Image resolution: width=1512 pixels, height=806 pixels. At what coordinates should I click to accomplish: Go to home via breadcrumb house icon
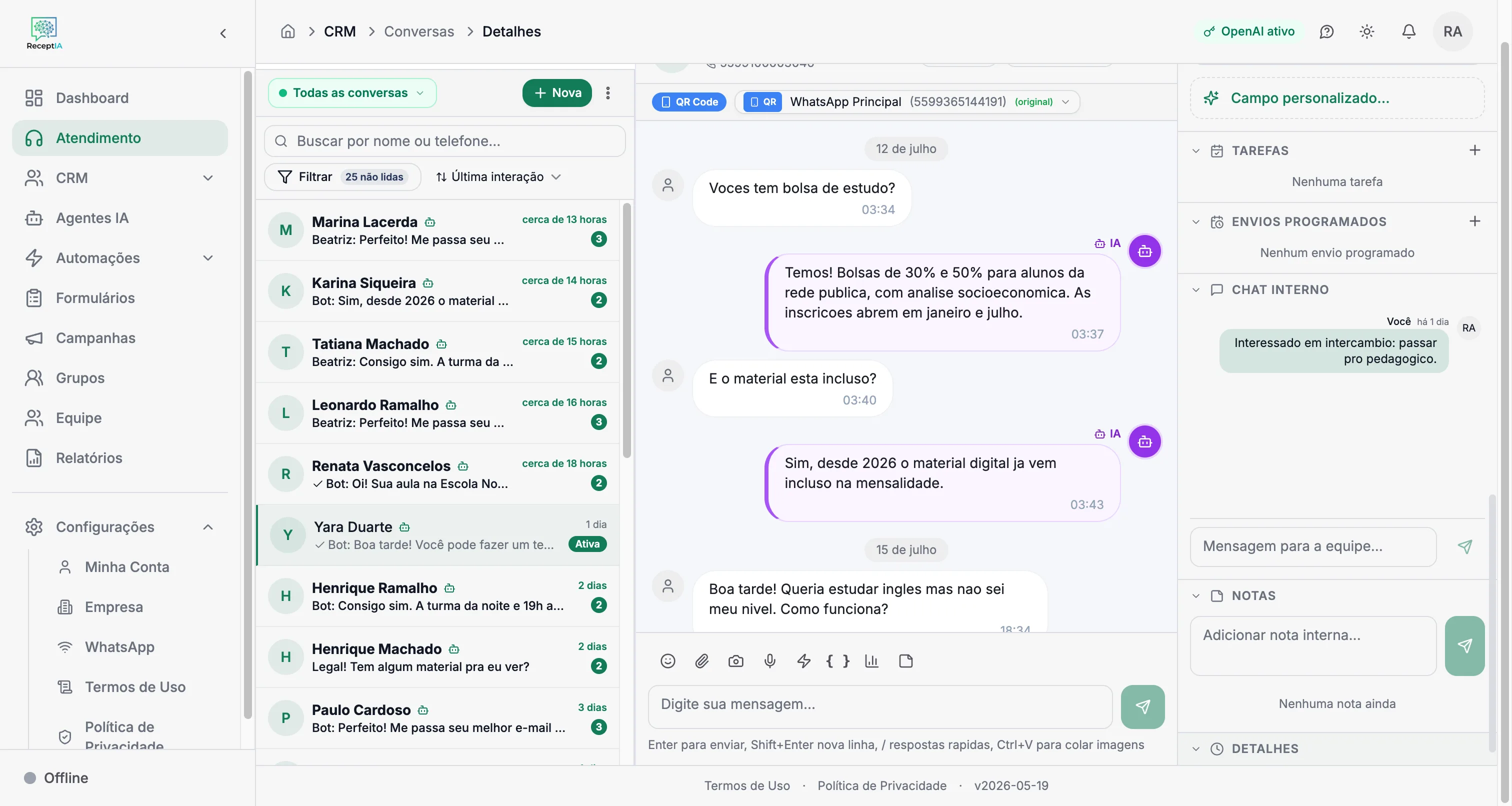pos(287,31)
